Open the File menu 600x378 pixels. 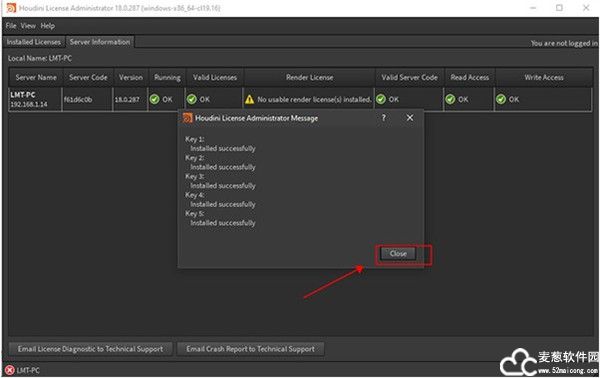click(x=11, y=26)
